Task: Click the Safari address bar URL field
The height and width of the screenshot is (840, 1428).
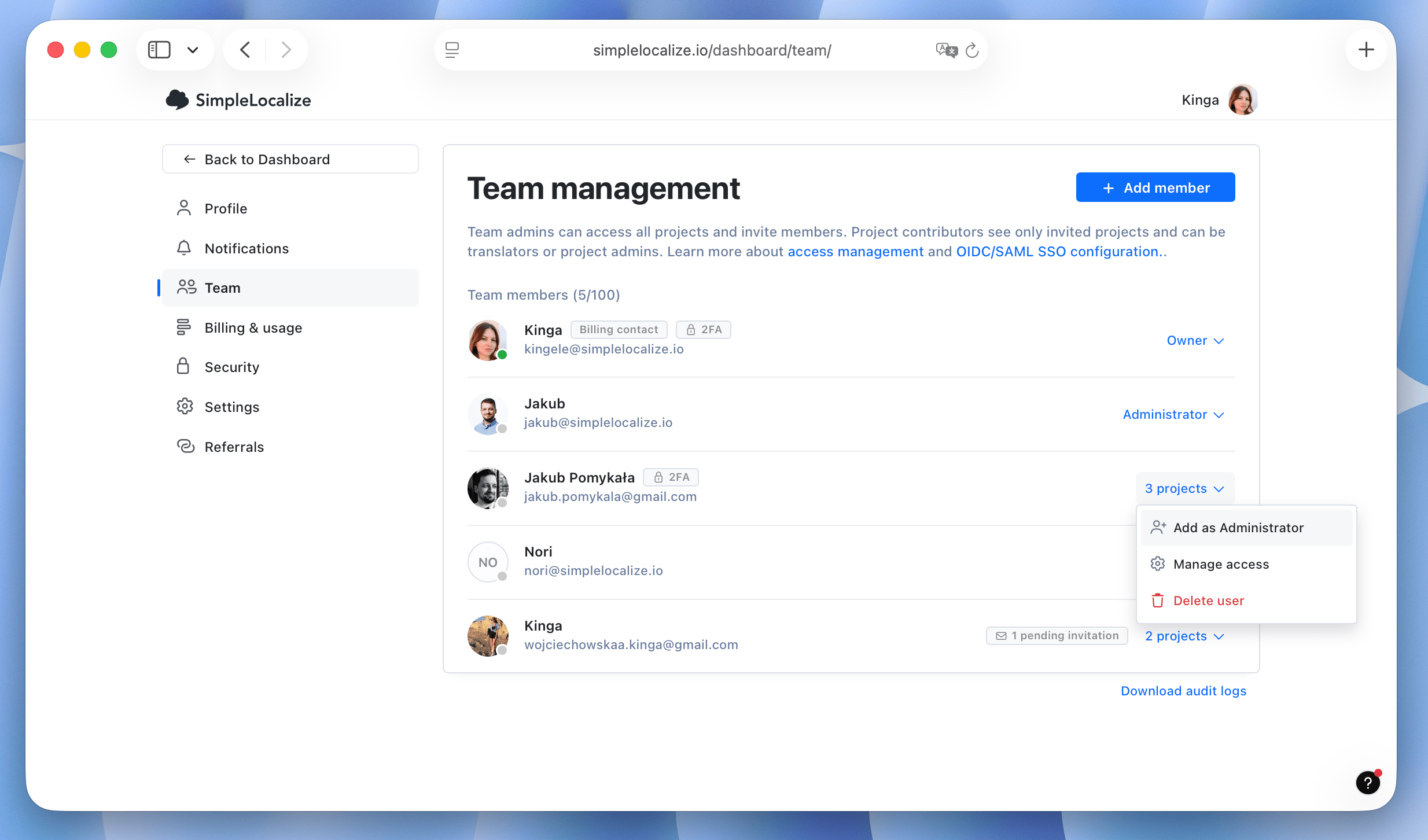Action: pyautogui.click(x=712, y=50)
